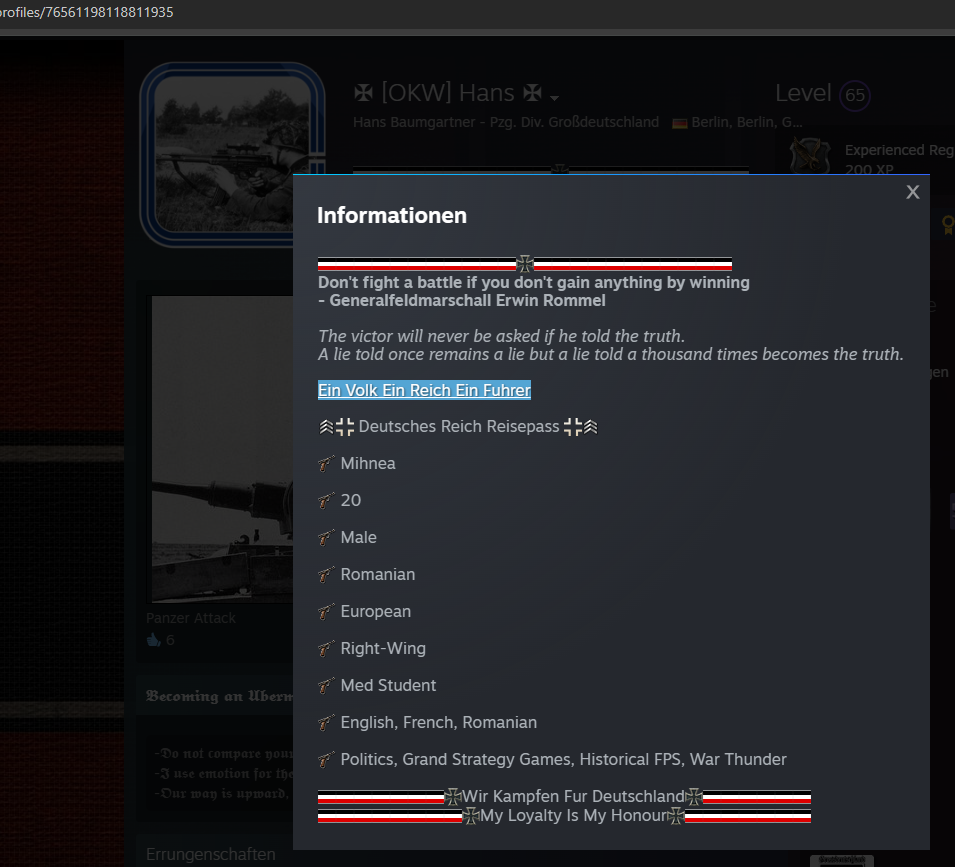This screenshot has height=867, width=955.
Task: Click the cross emblem on the top divider
Action: 525,264
